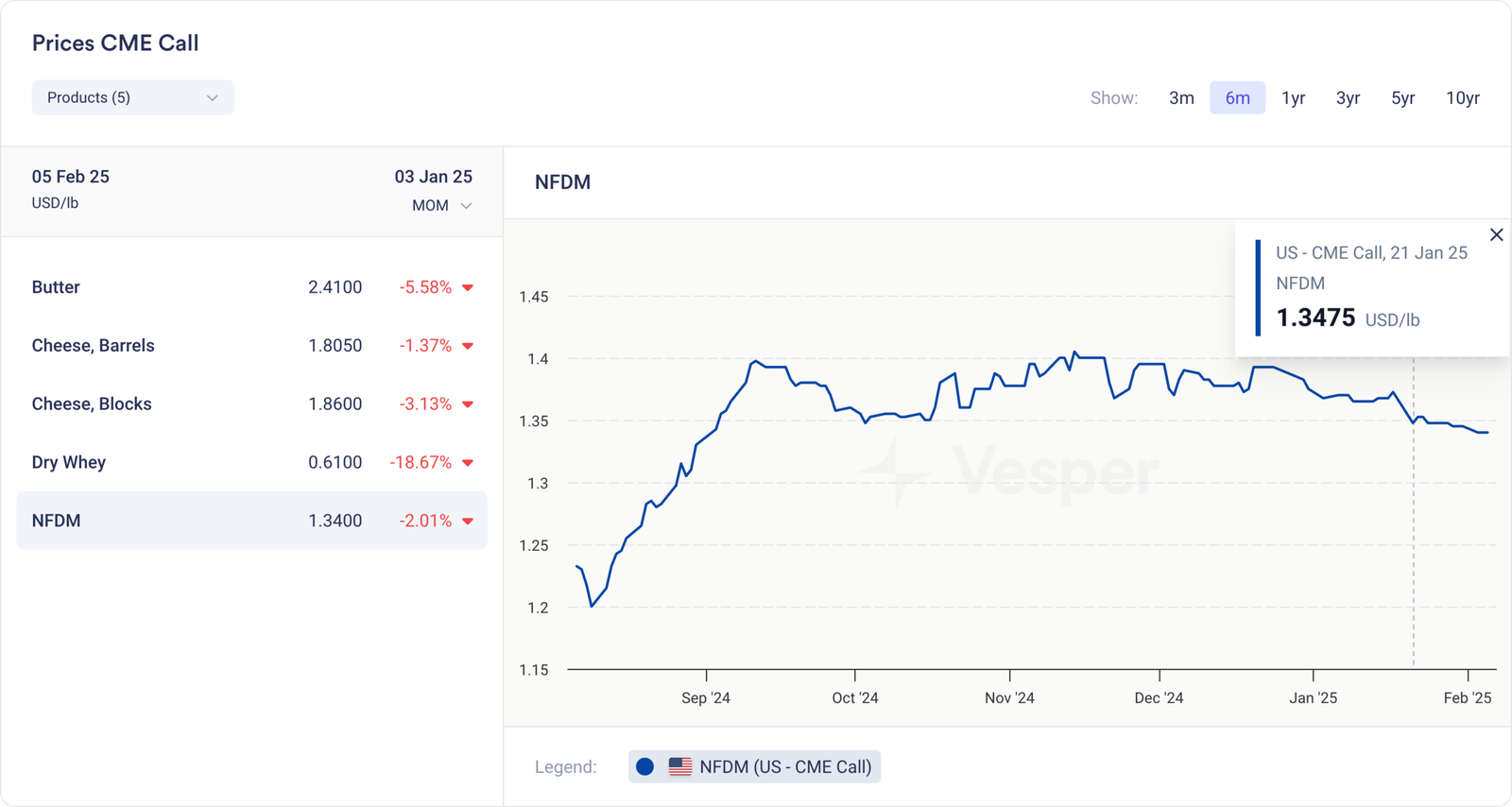Click red arrow beside Cheese, Barrels
This screenshot has width=1512, height=807.
tap(468, 346)
